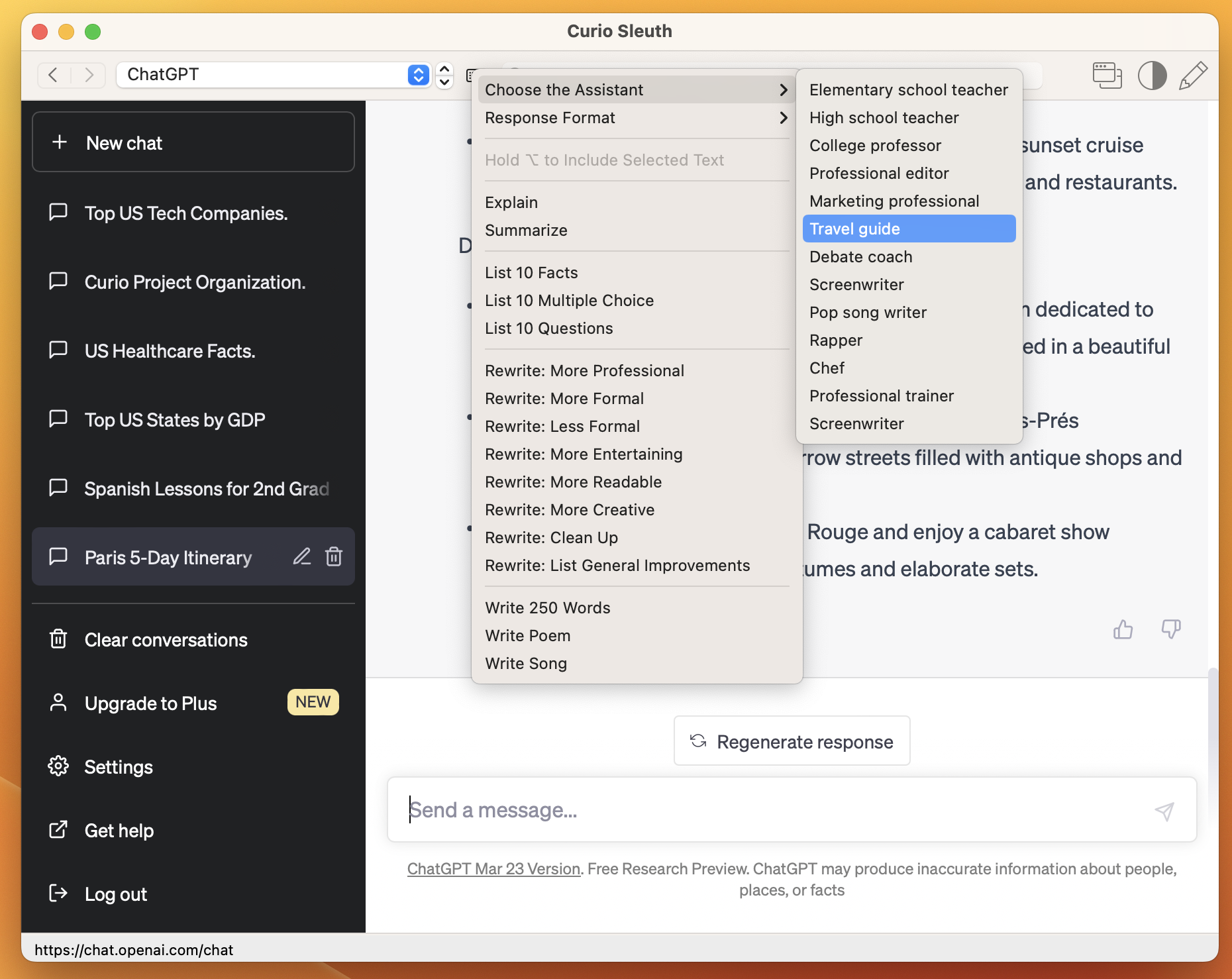Pick High school teacher assistant

[909, 117]
